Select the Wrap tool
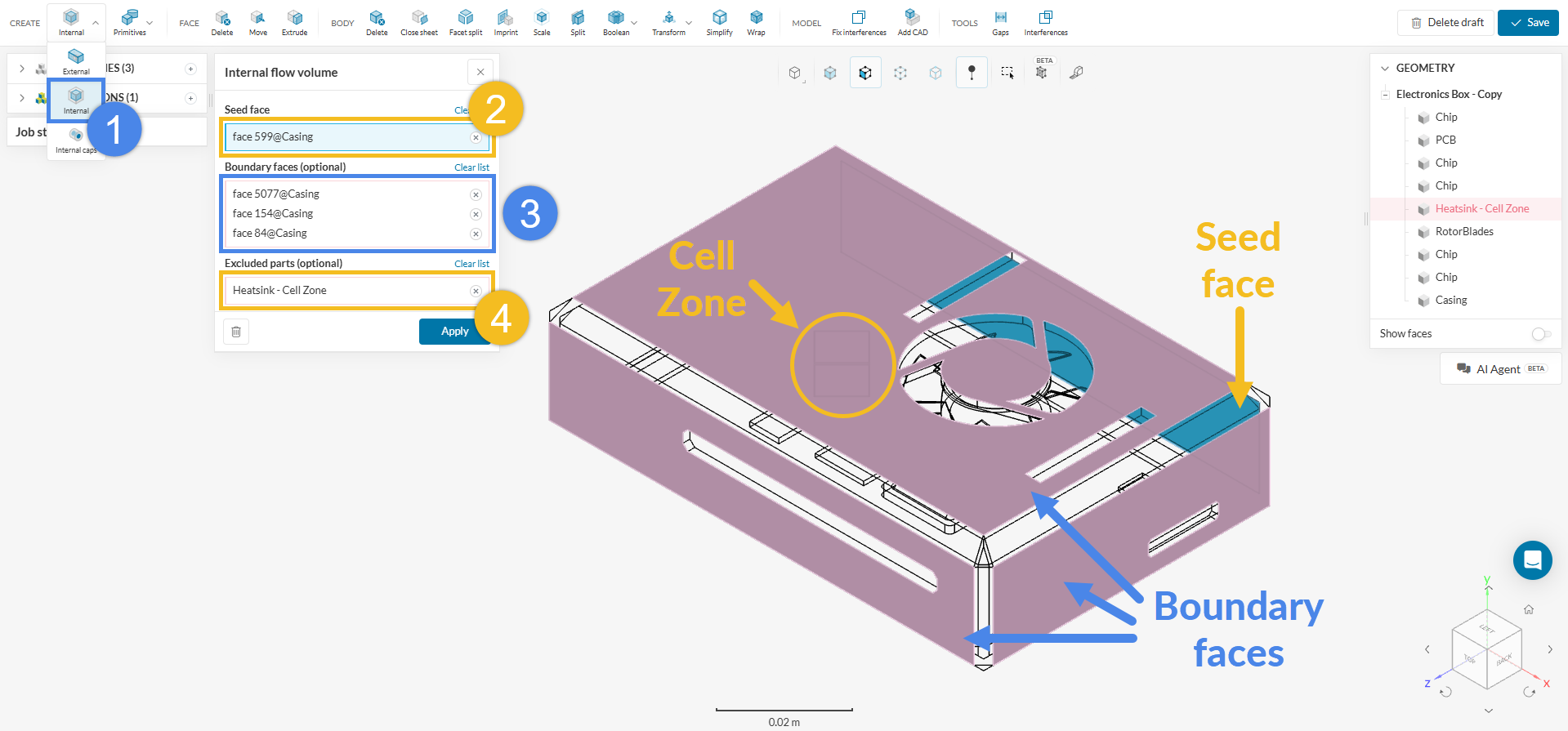Screen dimensions: 1568x731 pos(756,23)
